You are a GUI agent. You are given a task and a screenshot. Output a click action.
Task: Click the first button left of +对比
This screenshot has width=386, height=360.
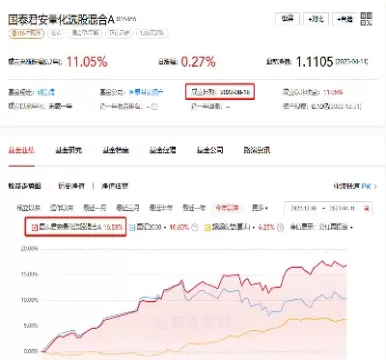[287, 19]
